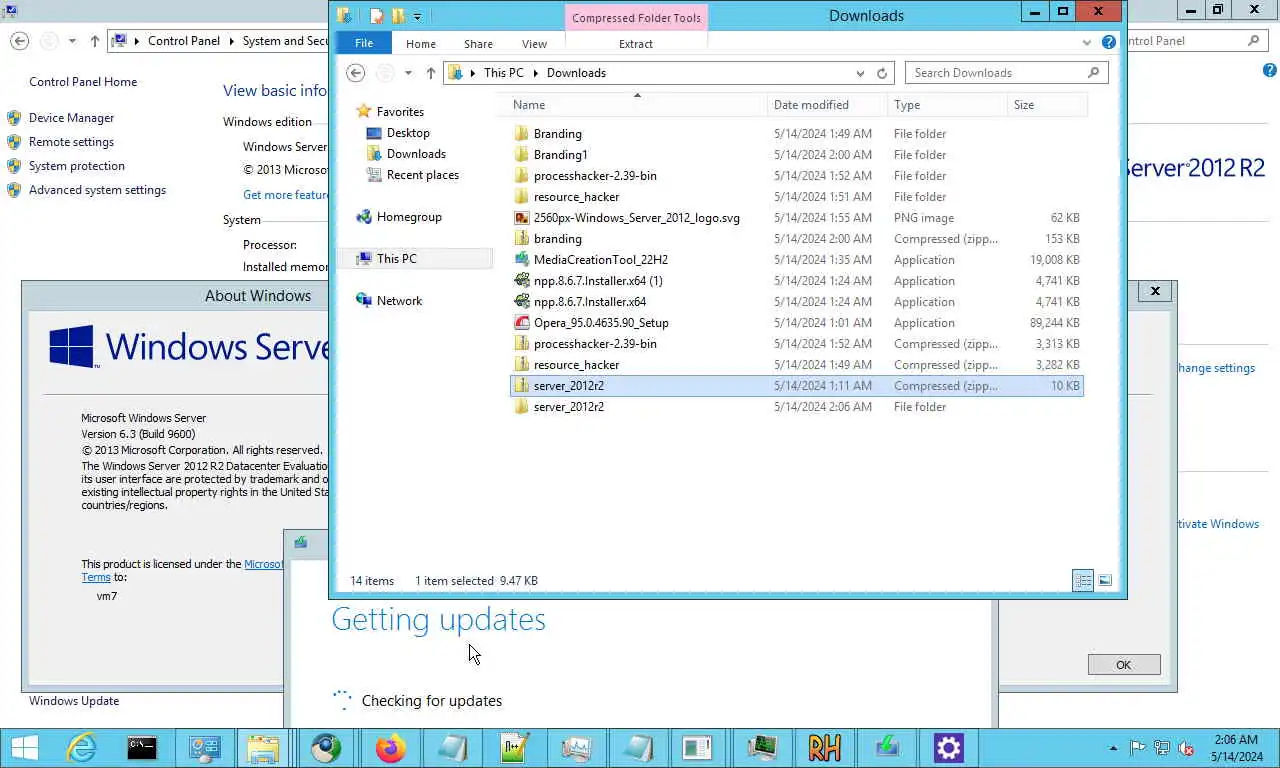The height and width of the screenshot is (768, 1280).
Task: Sort files by Name column header
Action: (637, 105)
